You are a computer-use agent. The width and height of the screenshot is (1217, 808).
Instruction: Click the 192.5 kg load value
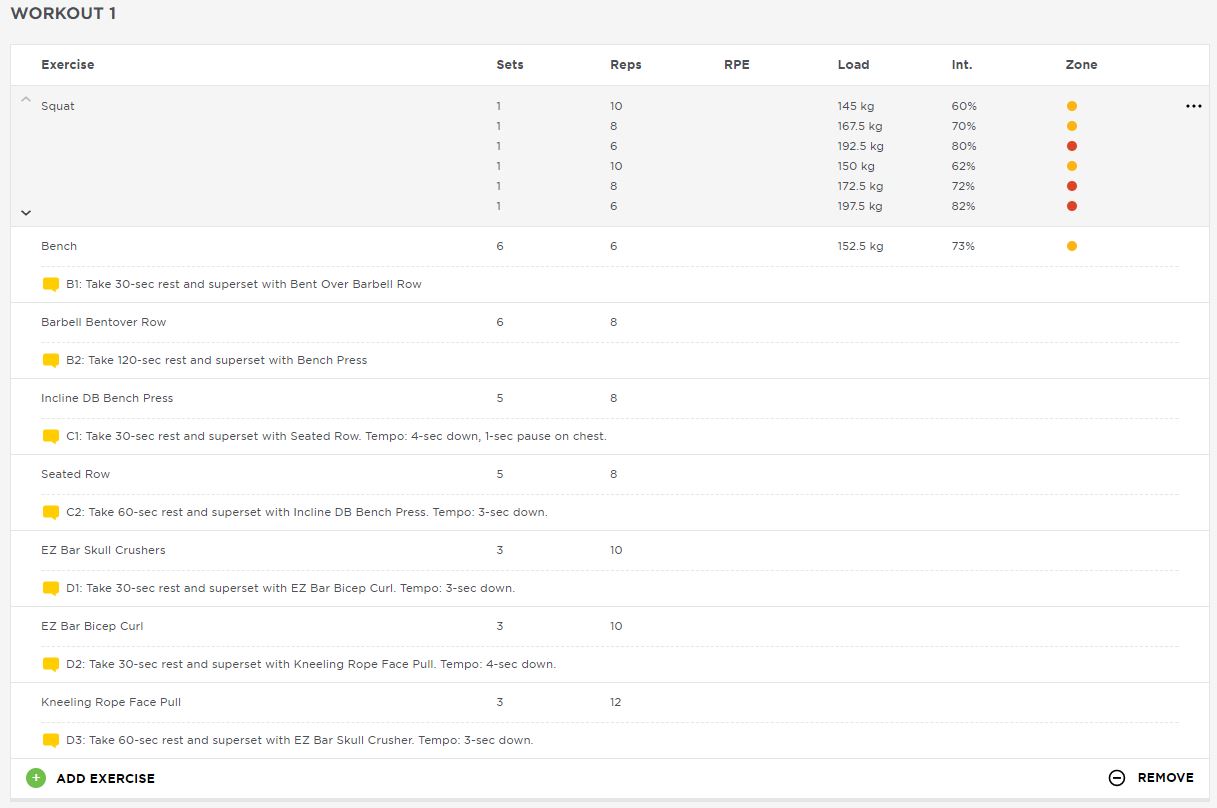[x=861, y=146]
